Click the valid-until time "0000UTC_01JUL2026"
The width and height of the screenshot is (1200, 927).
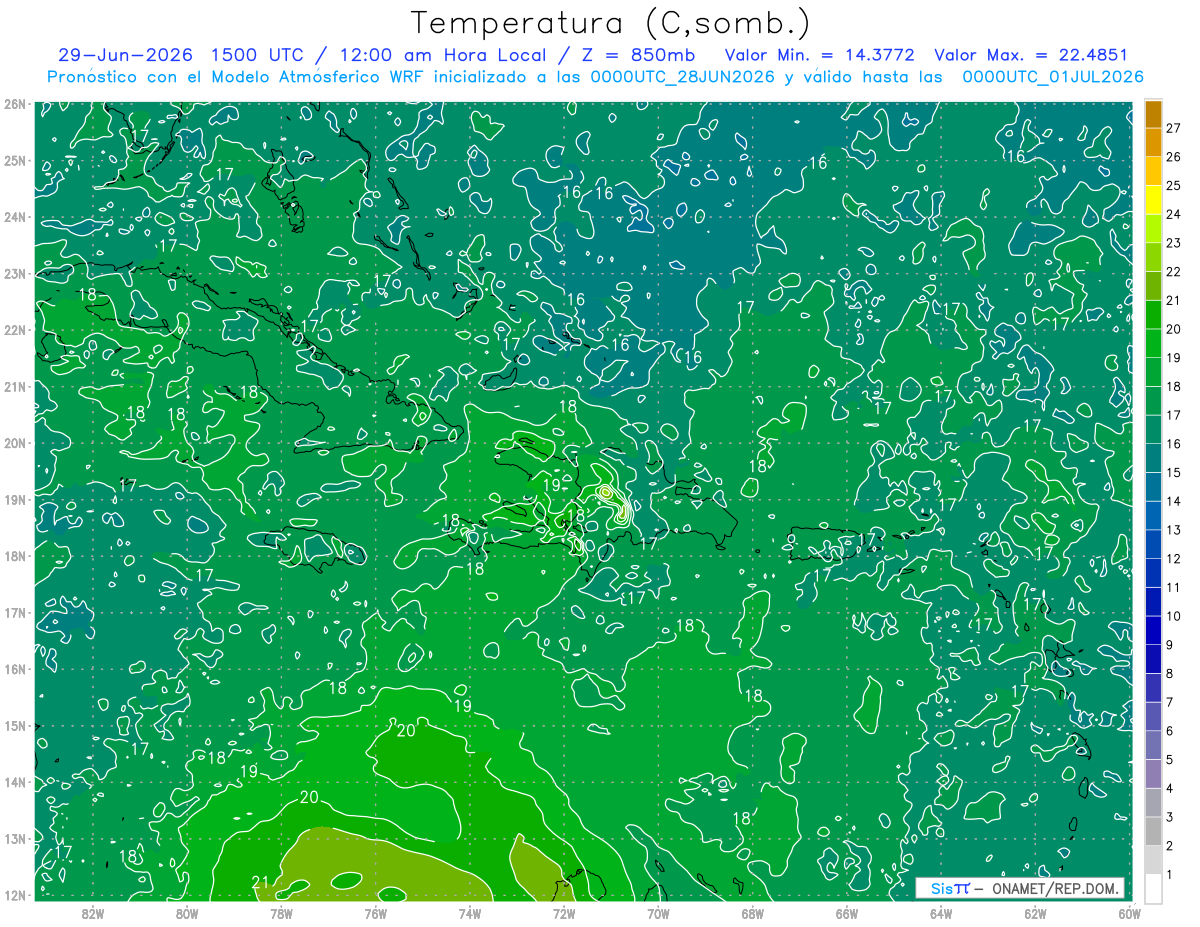coord(1052,77)
